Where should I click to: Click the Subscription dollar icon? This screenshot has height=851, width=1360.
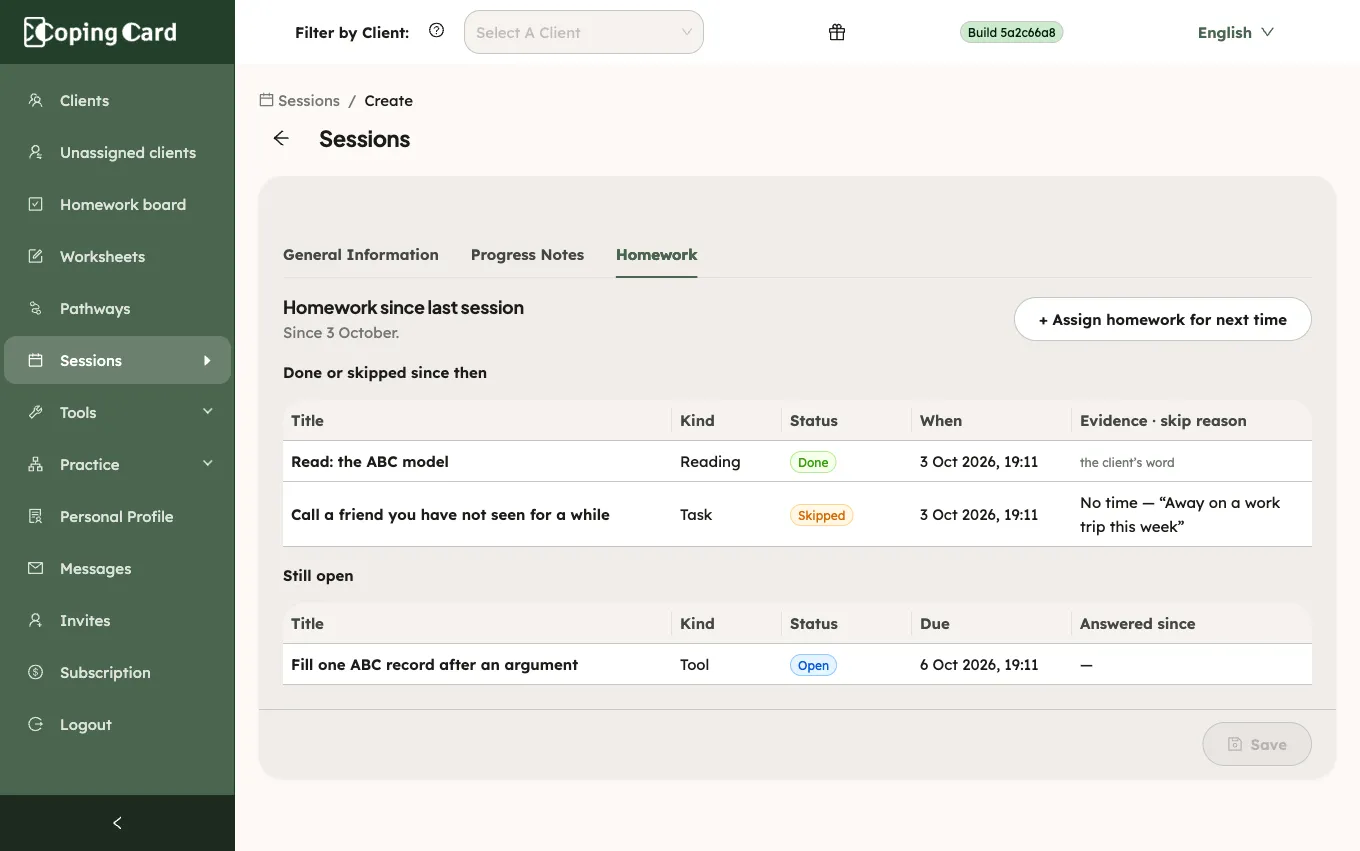click(36, 672)
